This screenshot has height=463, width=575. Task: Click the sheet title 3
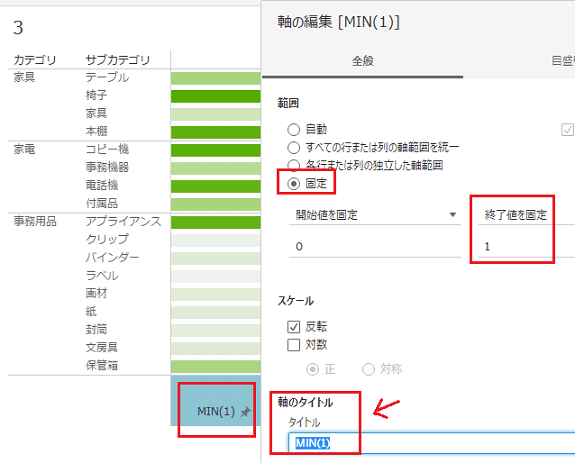(18, 28)
